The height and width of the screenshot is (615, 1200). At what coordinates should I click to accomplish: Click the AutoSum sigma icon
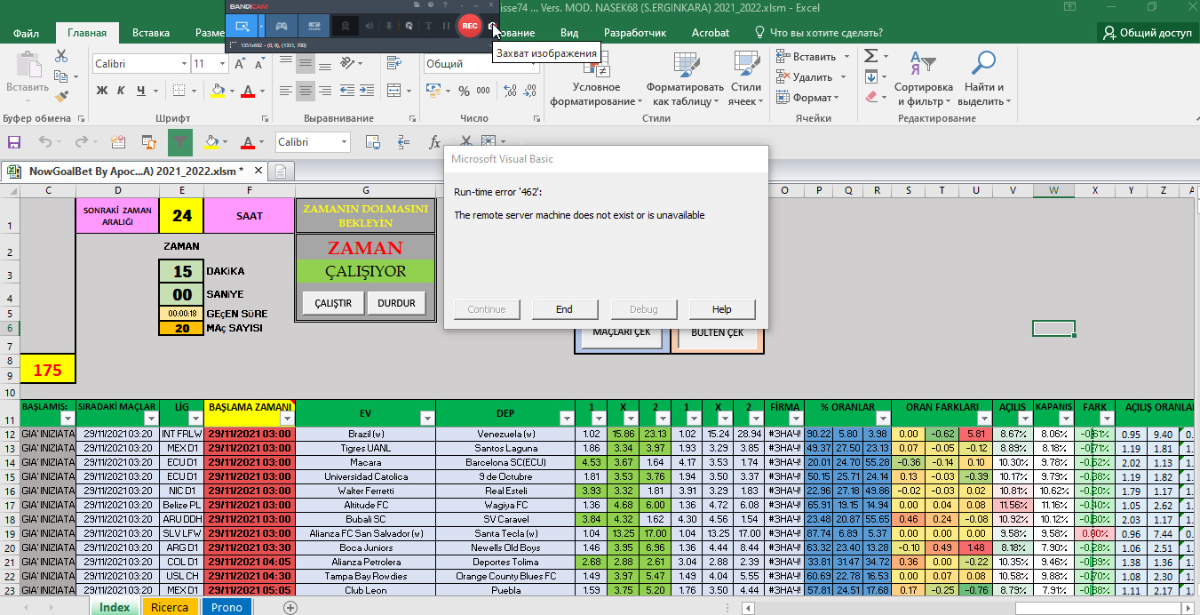pos(871,56)
